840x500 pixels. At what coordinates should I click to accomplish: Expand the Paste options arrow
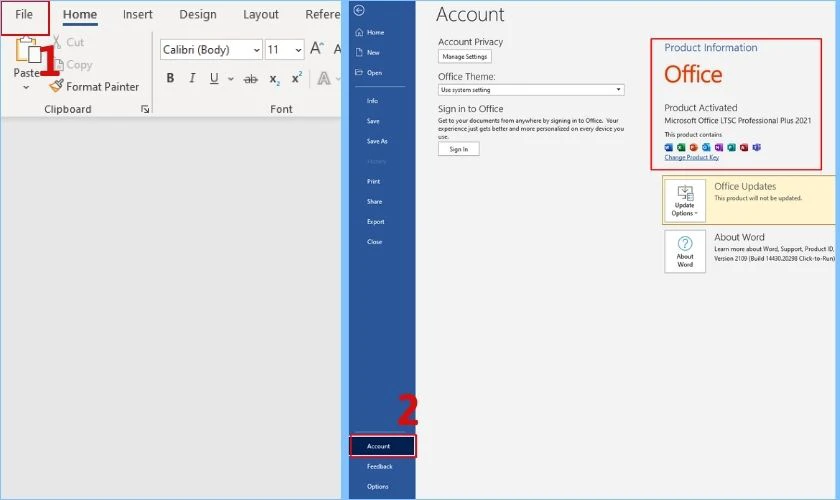26,87
